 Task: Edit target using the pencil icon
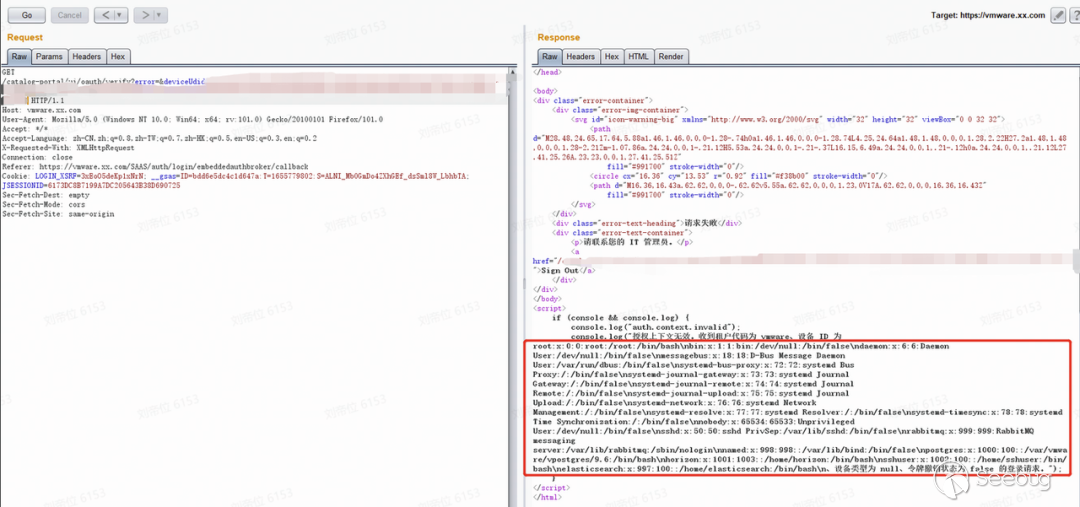[1057, 15]
